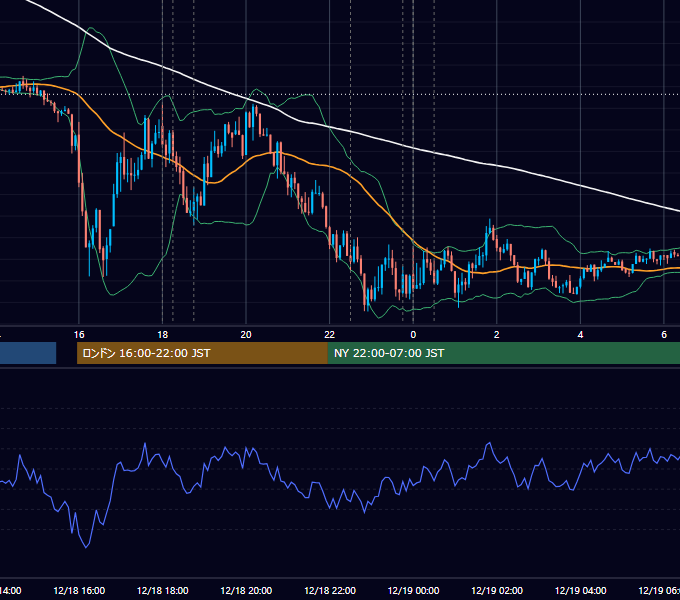680x600 pixels.
Task: Click the hour label 6 on price chart axis
Action: (664, 335)
